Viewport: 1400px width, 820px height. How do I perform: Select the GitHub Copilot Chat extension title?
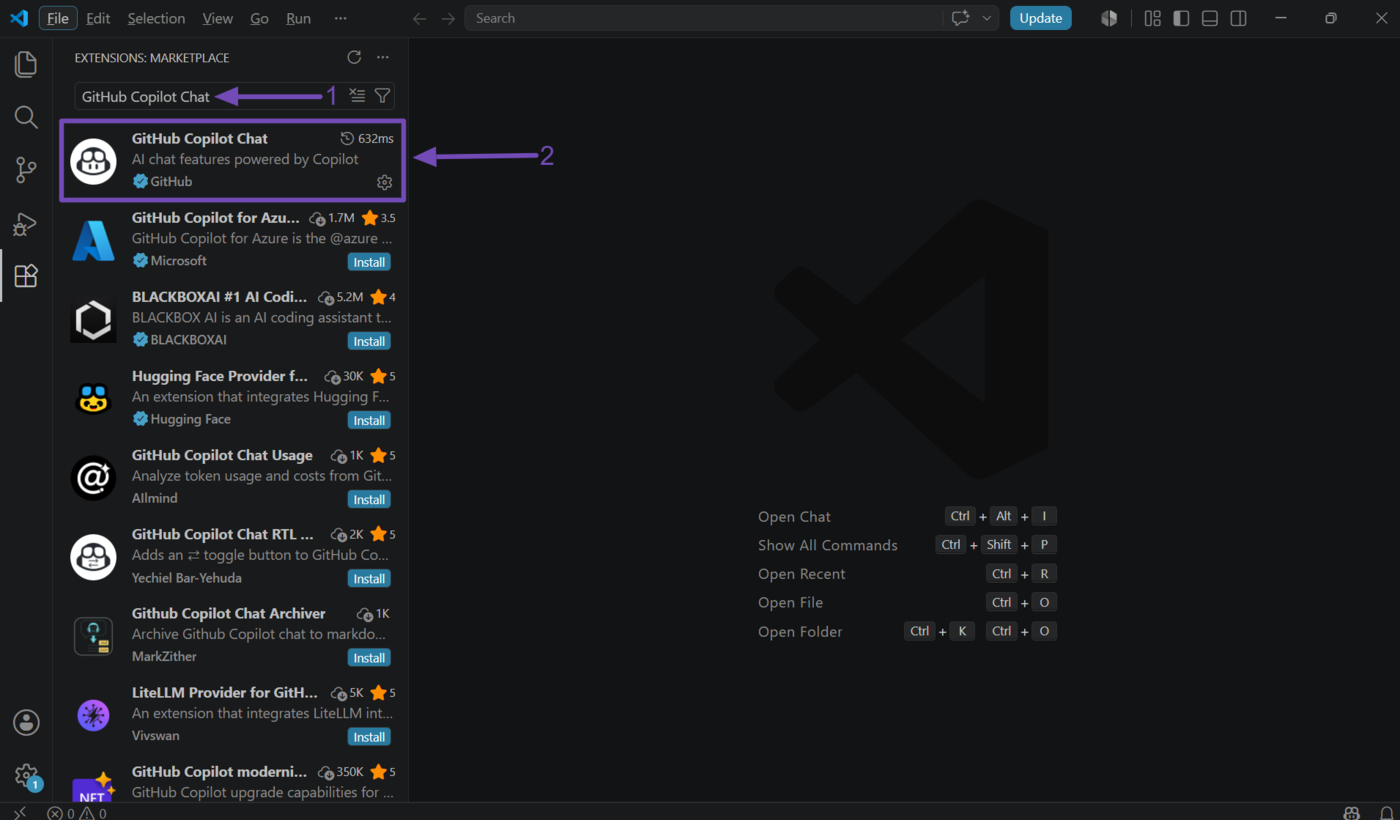coord(200,139)
